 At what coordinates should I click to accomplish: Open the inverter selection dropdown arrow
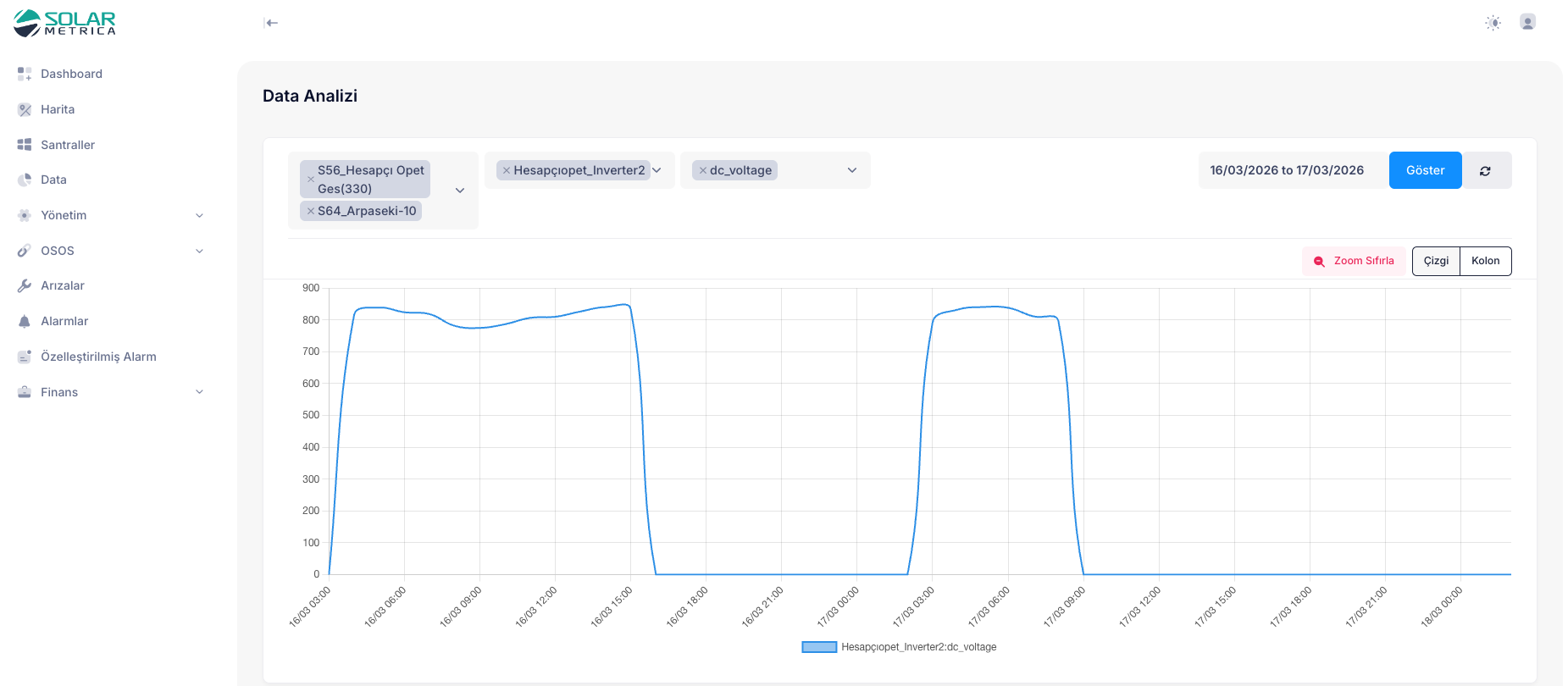click(657, 170)
